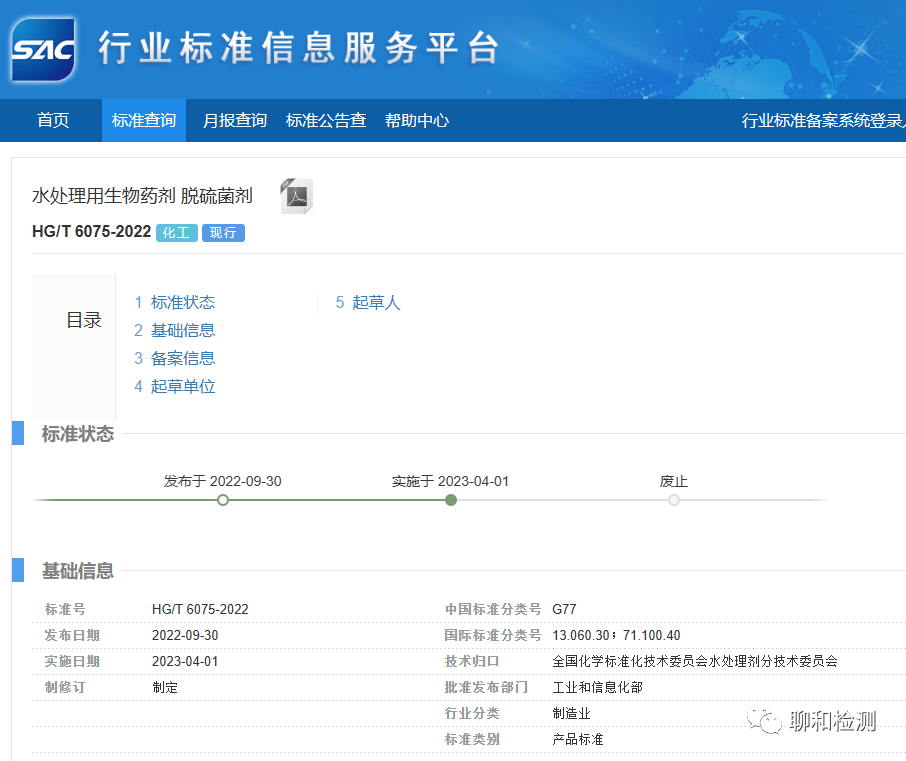Click the 废止 timeline node
Screen dimensions: 906x761
(674, 499)
